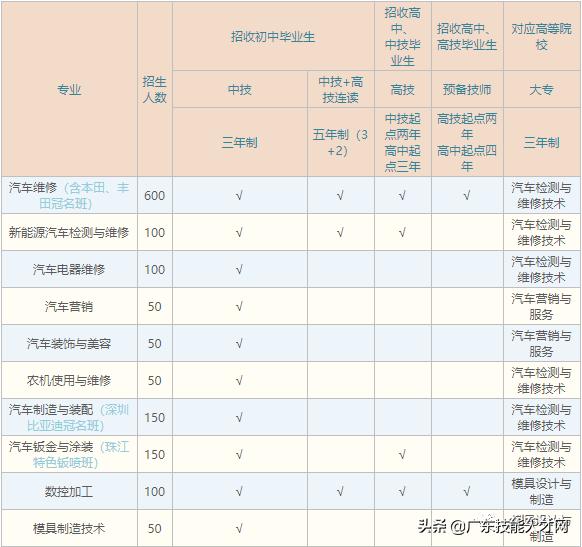
Task: Select the 汽车钣金与涂装 major cell
Action: [x=69, y=455]
